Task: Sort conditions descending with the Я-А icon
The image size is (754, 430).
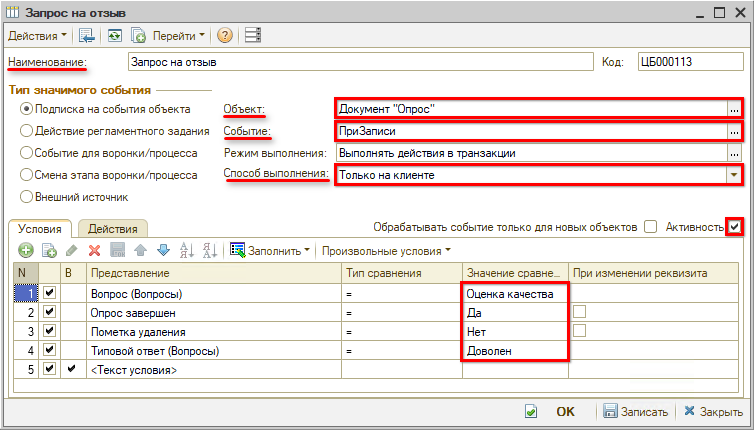Action: [210, 250]
